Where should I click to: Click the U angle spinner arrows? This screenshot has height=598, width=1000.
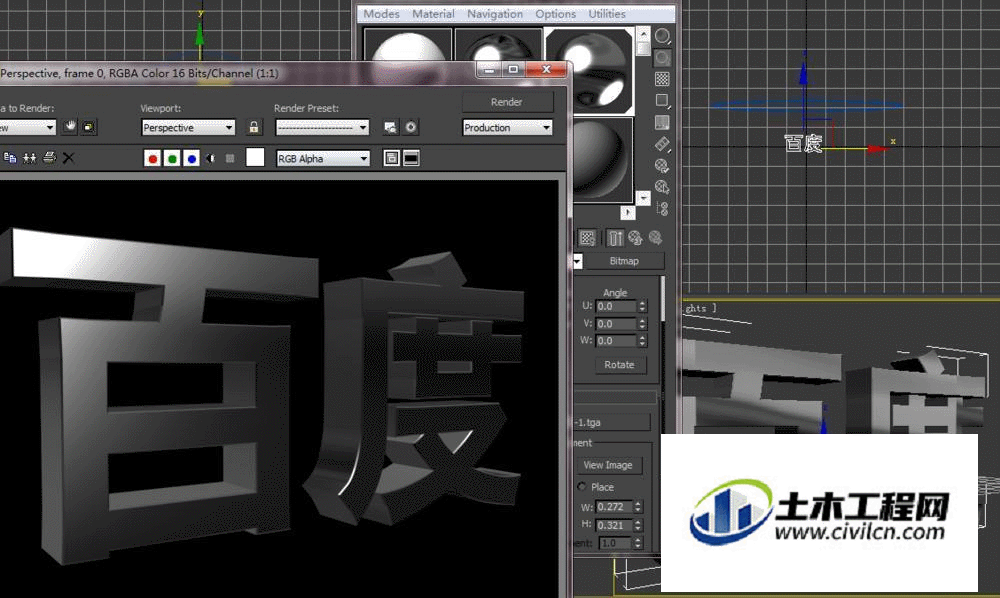(x=642, y=306)
